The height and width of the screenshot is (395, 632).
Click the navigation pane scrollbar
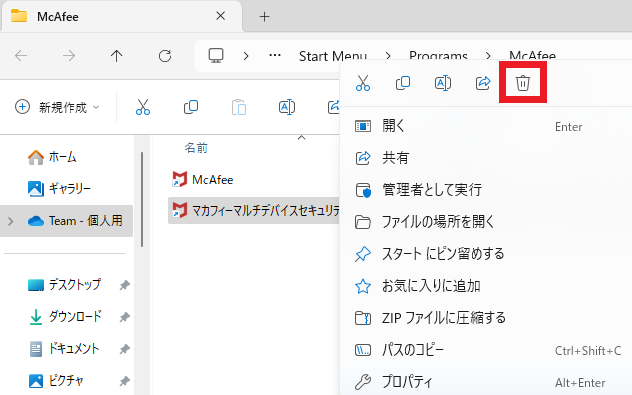tap(142, 199)
